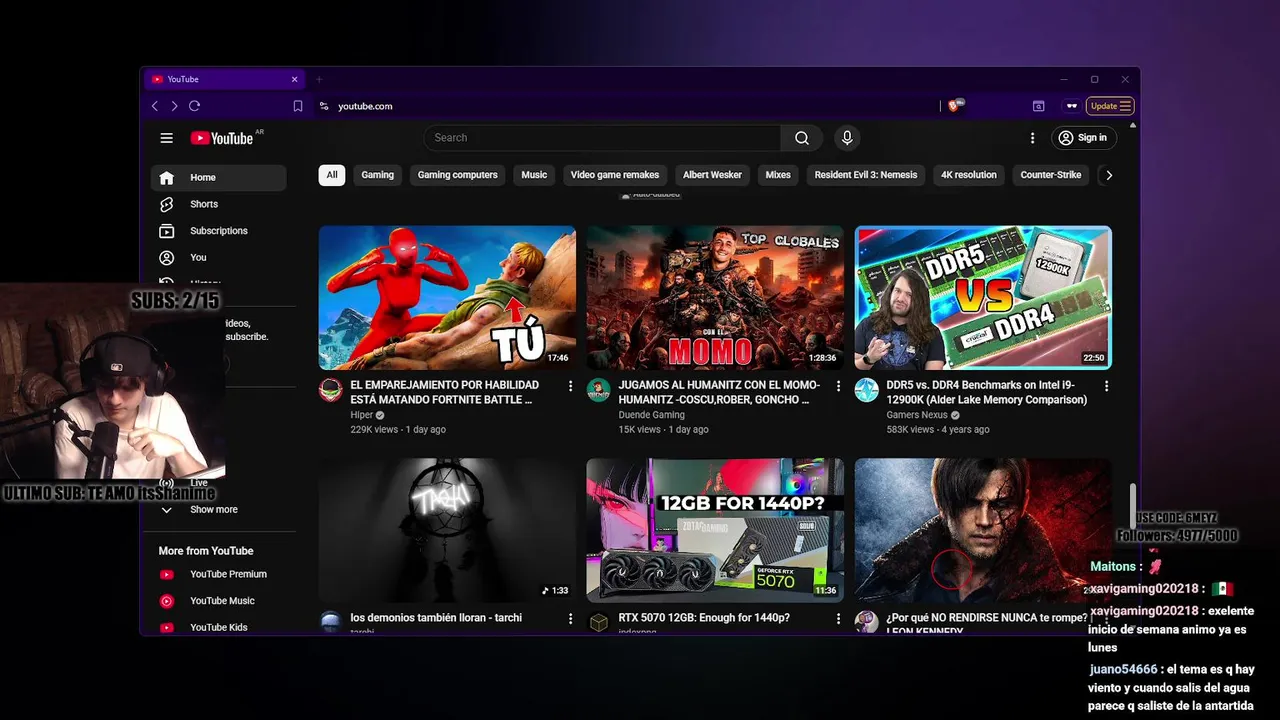Select the Mixes filter chip
Screen dimensions: 1280x720
pos(778,175)
